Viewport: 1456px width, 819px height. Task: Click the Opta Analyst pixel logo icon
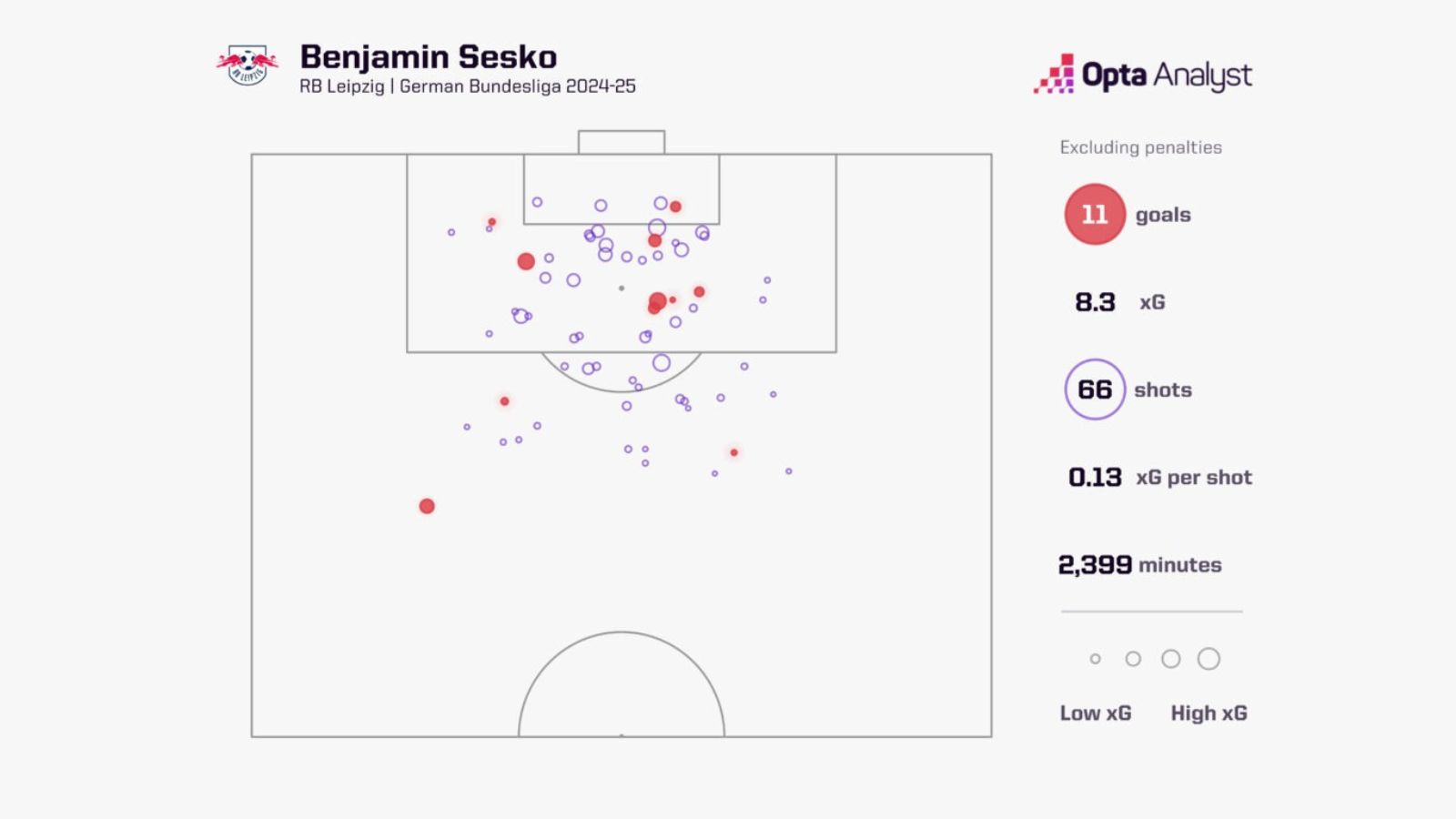pyautogui.click(x=1054, y=74)
